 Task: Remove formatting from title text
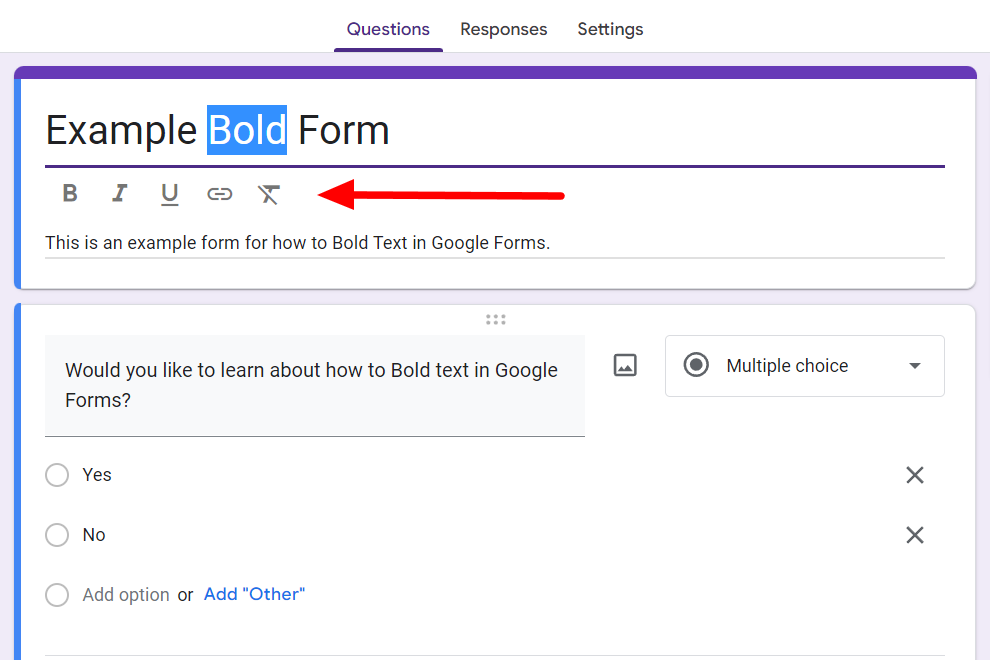point(269,194)
